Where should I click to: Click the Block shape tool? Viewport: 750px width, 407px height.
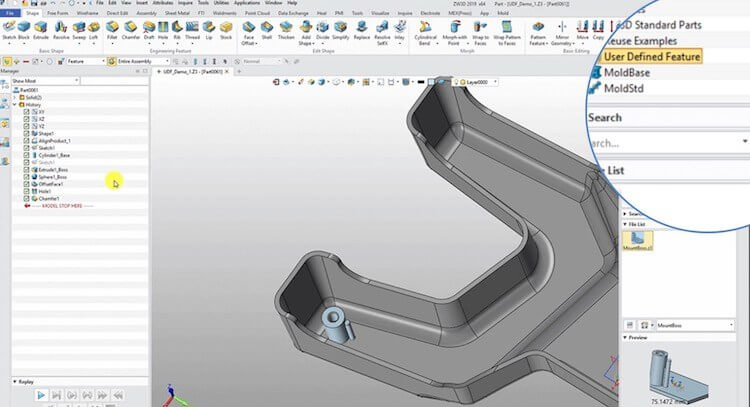(x=24, y=31)
